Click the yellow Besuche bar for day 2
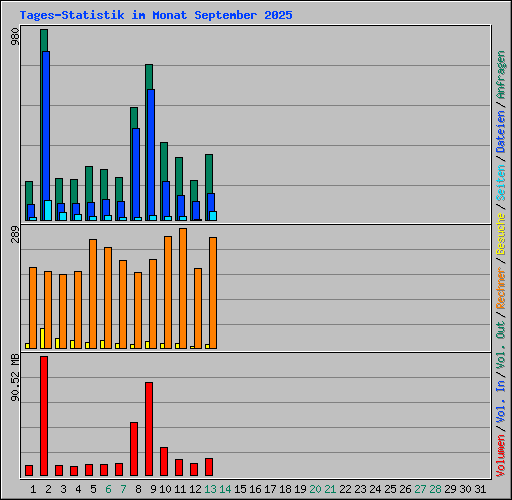 tap(42, 338)
